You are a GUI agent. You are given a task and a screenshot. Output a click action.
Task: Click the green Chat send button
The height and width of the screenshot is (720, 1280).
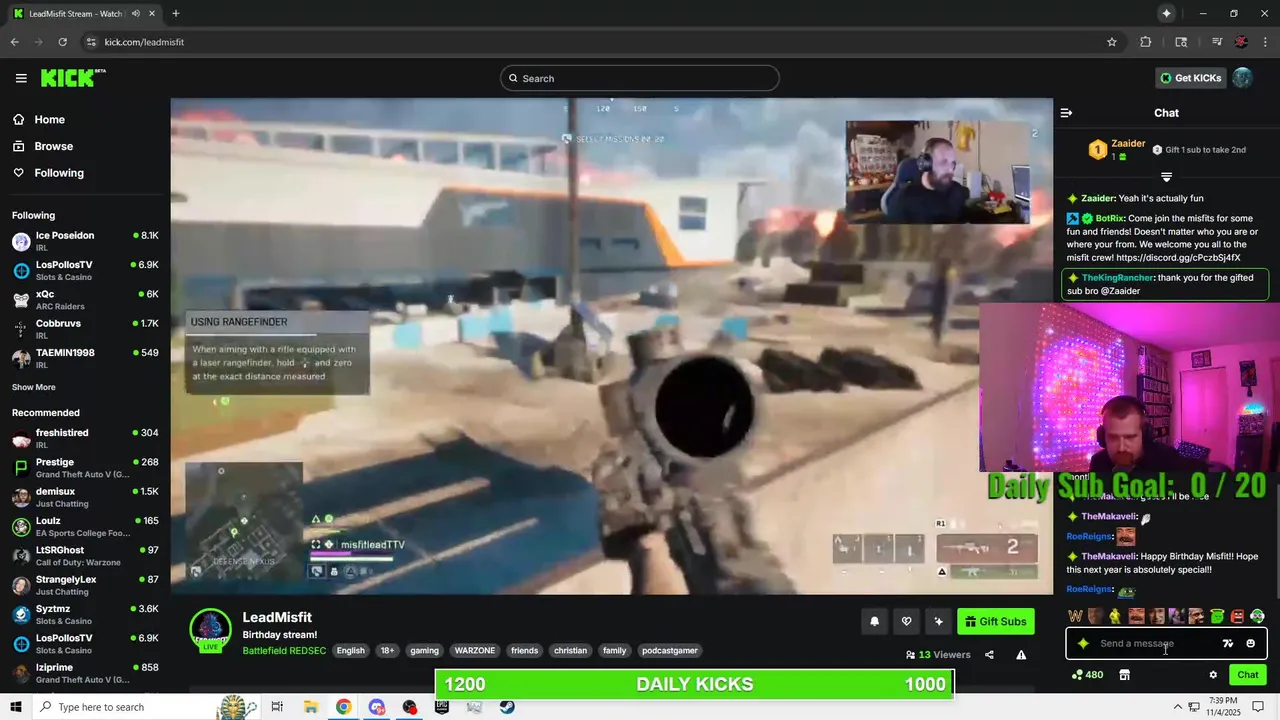point(1248,675)
